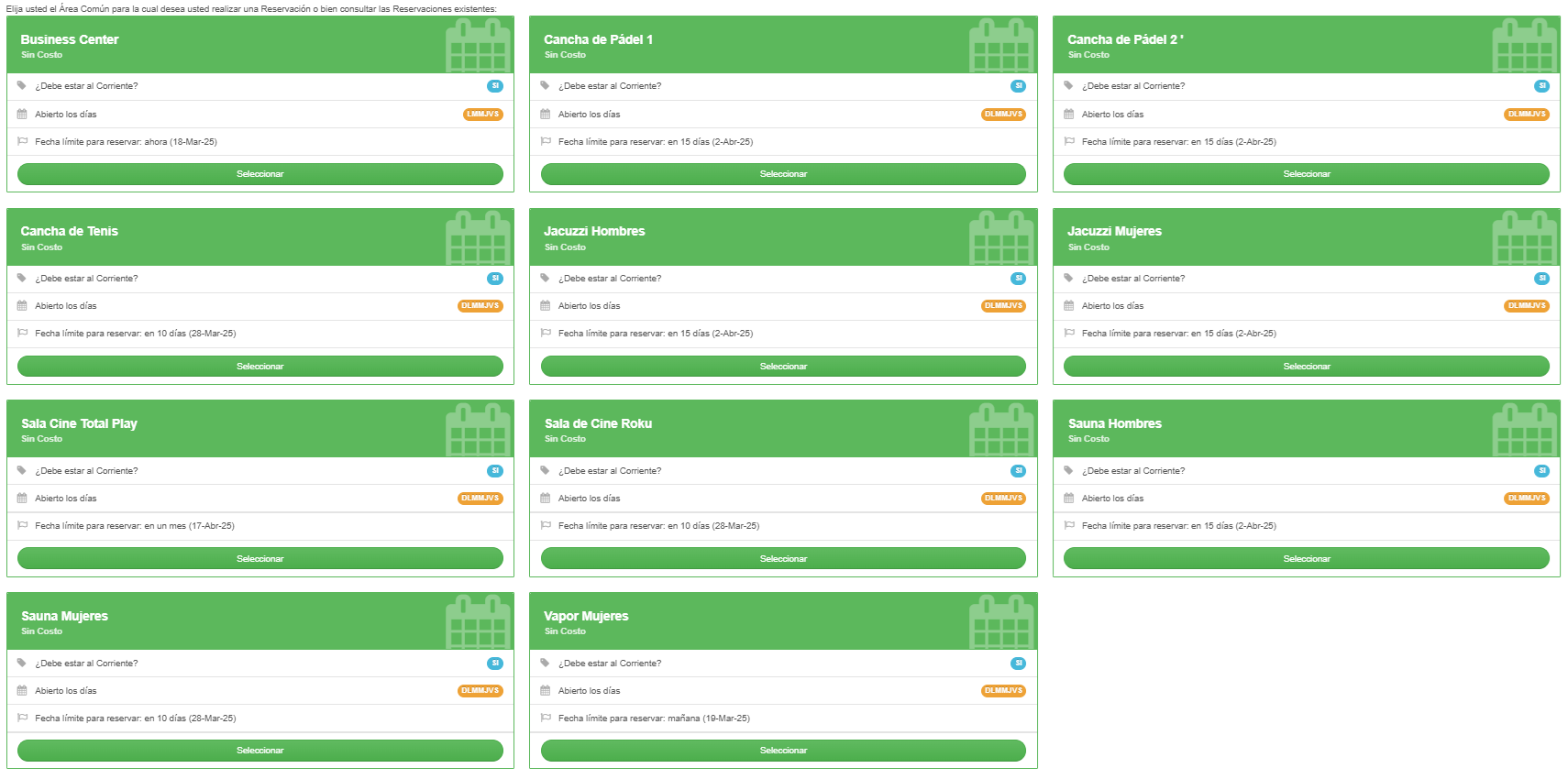The width and height of the screenshot is (1568, 779).
Task: Click the calendar icon on Sala Cine Total Play
Action: 478,430
